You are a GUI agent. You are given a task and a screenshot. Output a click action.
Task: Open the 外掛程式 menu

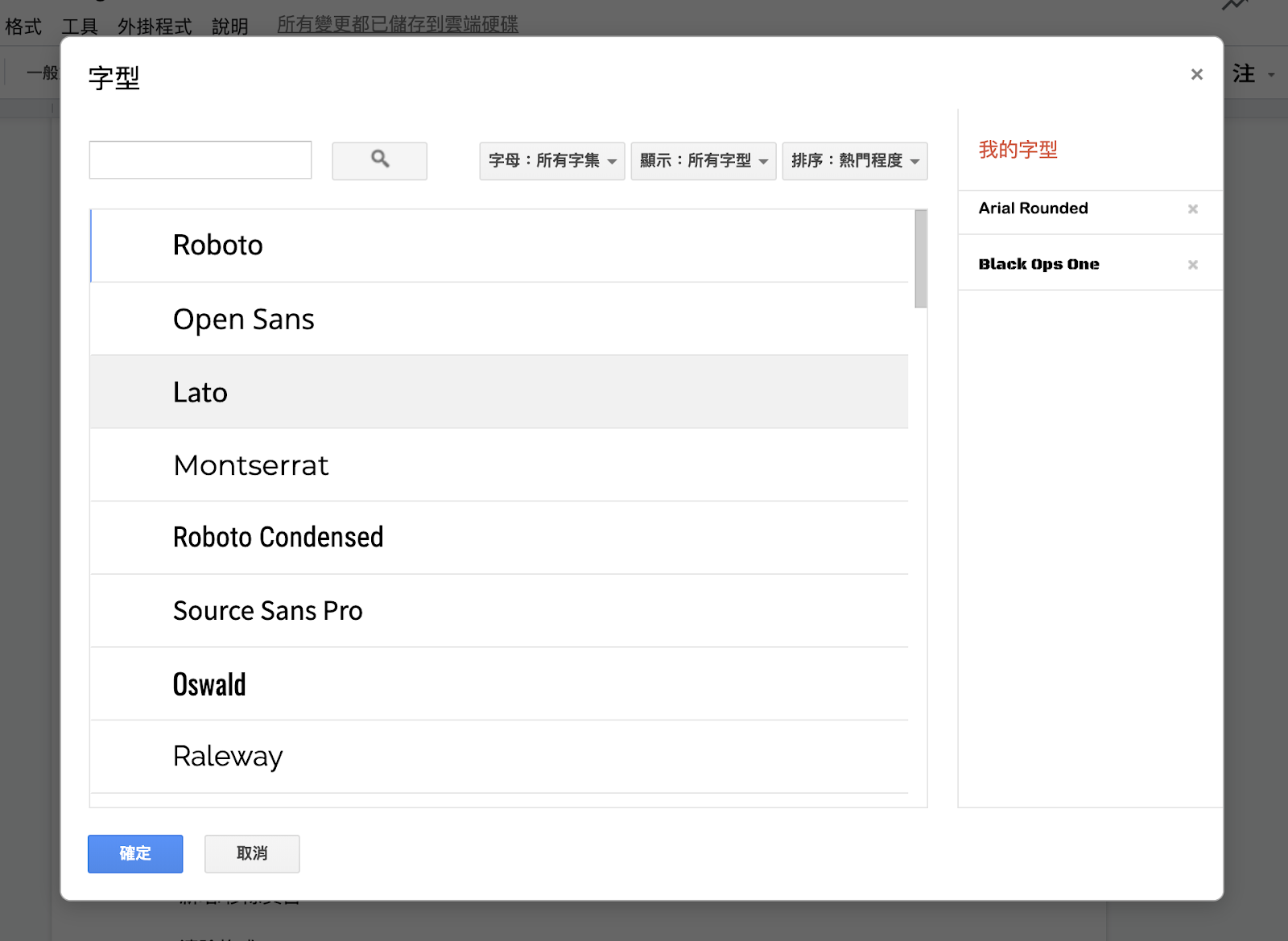coord(155,27)
